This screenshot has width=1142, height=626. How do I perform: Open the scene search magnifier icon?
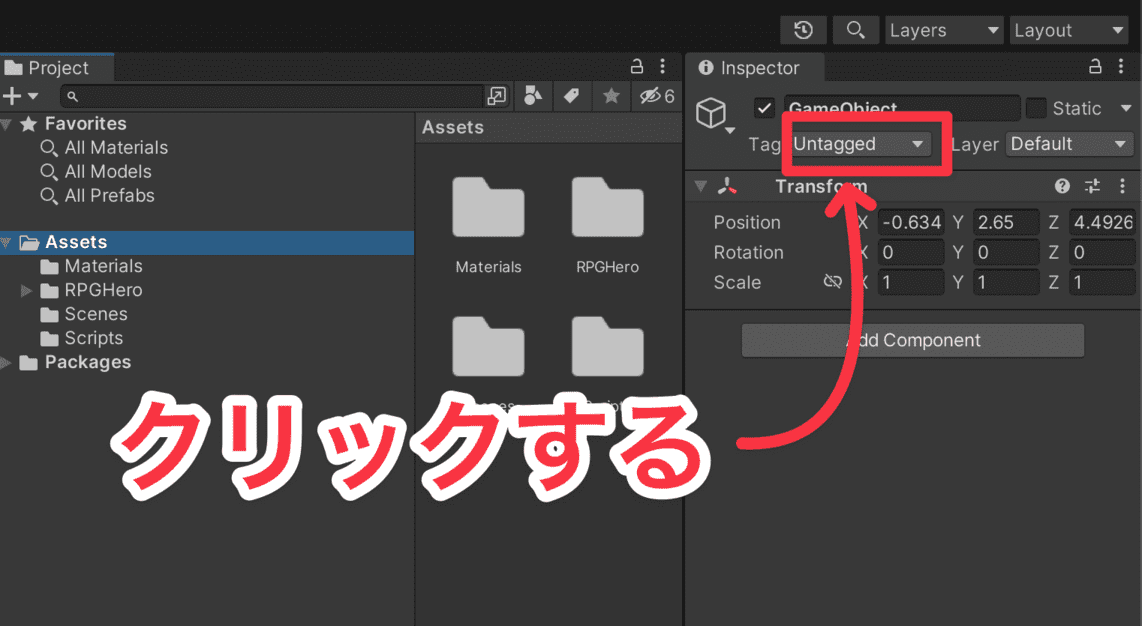pos(855,29)
